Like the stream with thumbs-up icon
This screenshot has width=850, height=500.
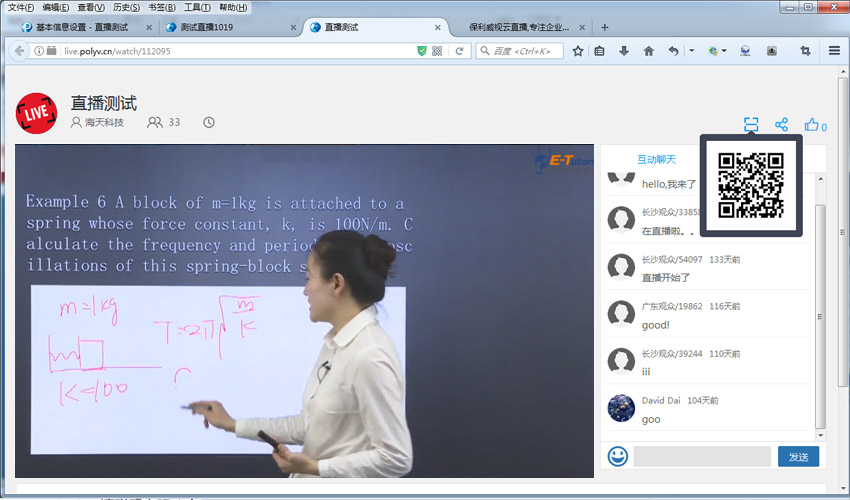812,125
